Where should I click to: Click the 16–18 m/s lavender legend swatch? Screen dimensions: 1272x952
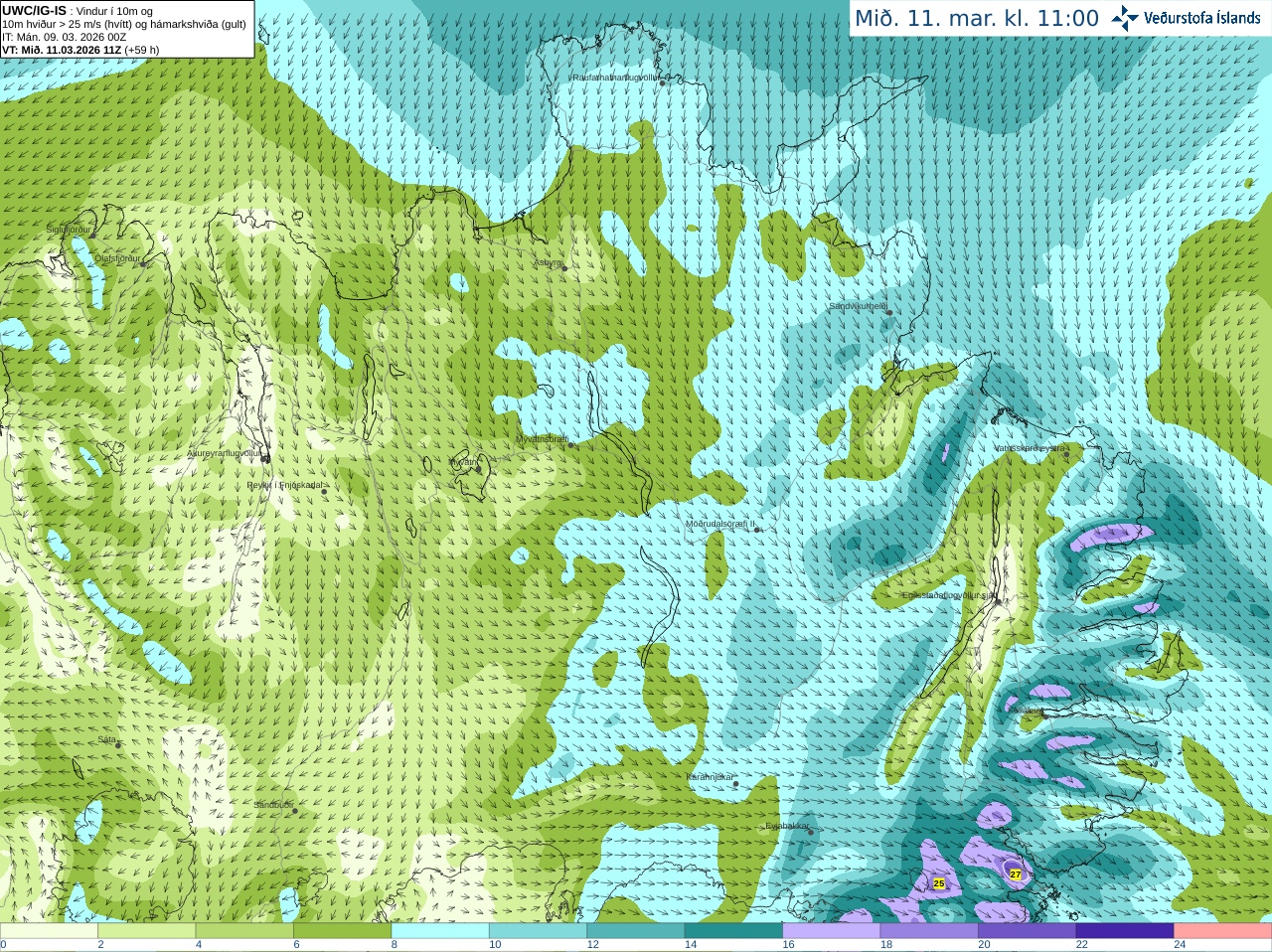832,931
